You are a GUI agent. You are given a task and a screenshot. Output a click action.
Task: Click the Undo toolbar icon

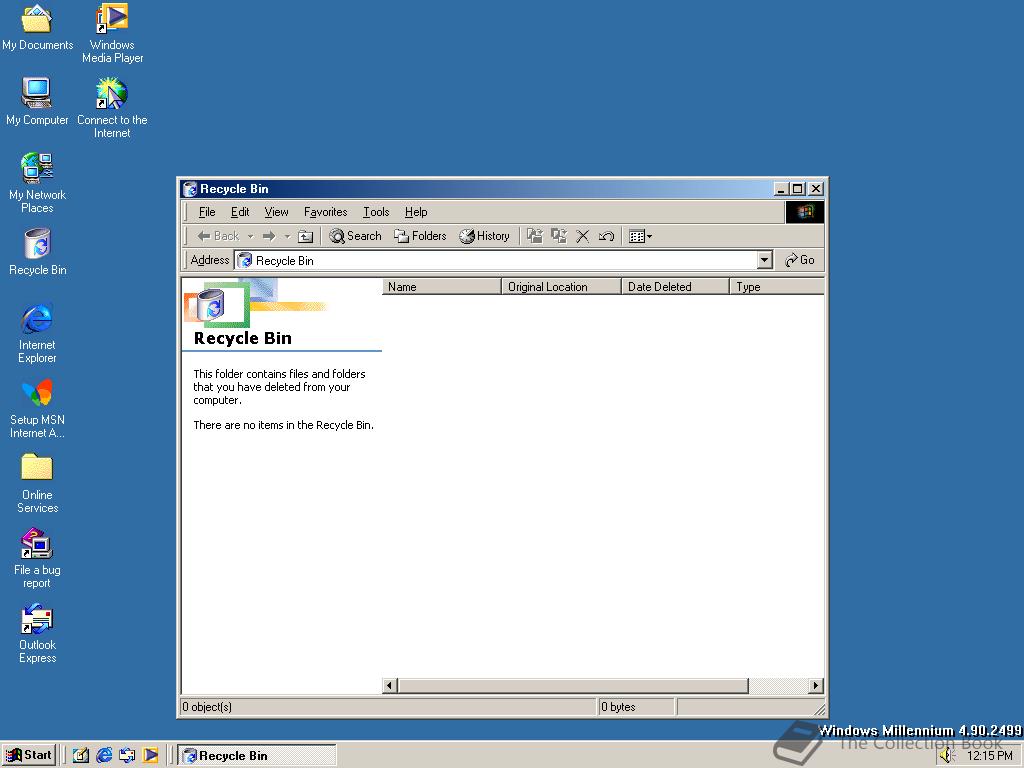(x=606, y=236)
